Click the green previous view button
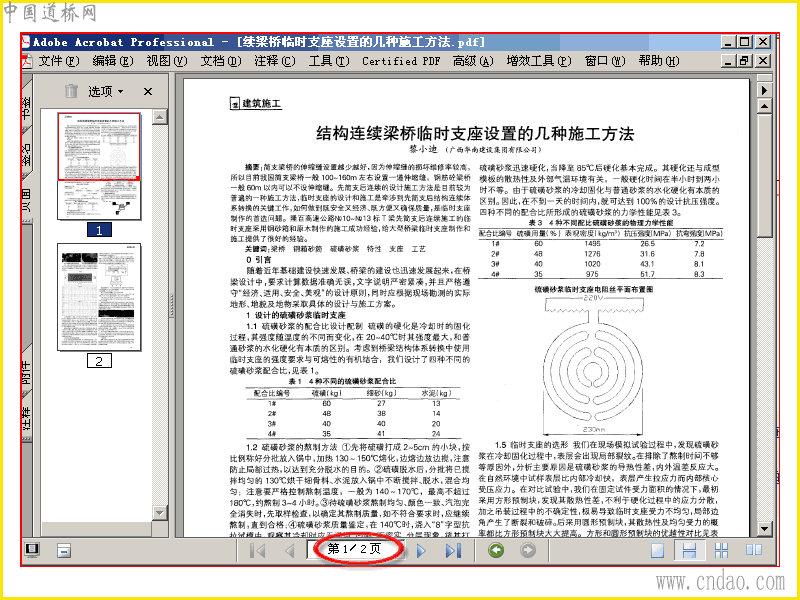Screen dimensions: 800x600 496,550
